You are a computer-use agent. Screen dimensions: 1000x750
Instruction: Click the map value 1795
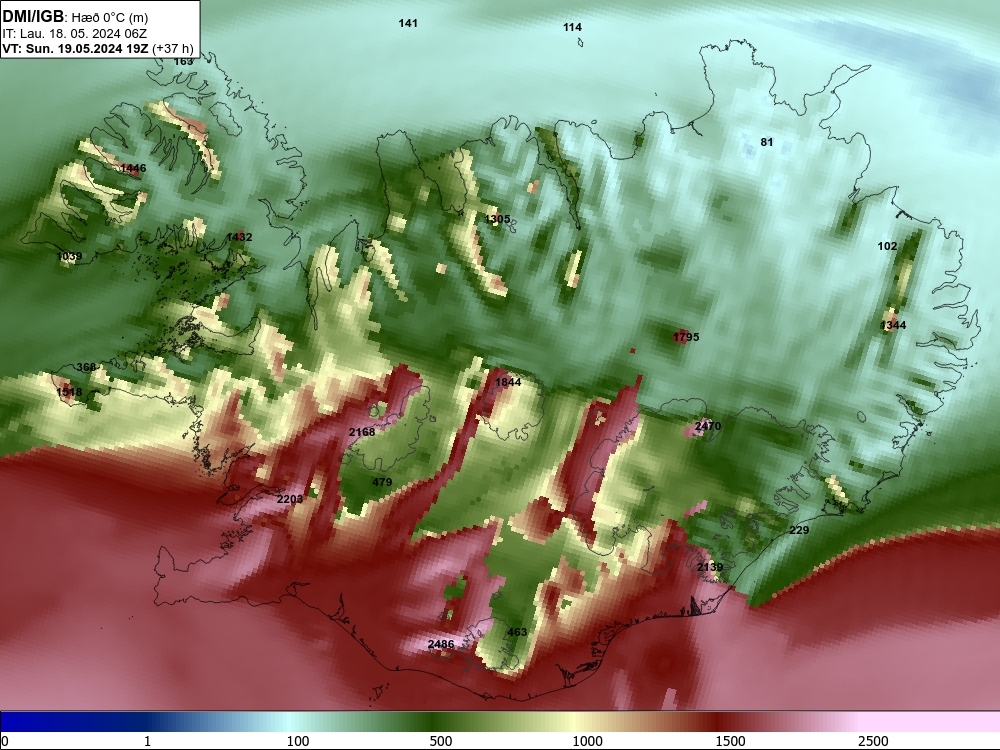point(686,337)
